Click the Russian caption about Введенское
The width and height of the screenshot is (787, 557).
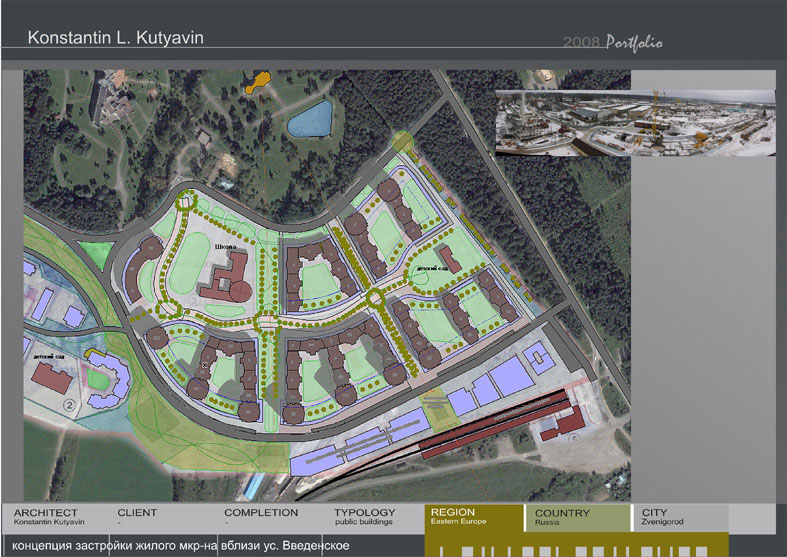181,546
